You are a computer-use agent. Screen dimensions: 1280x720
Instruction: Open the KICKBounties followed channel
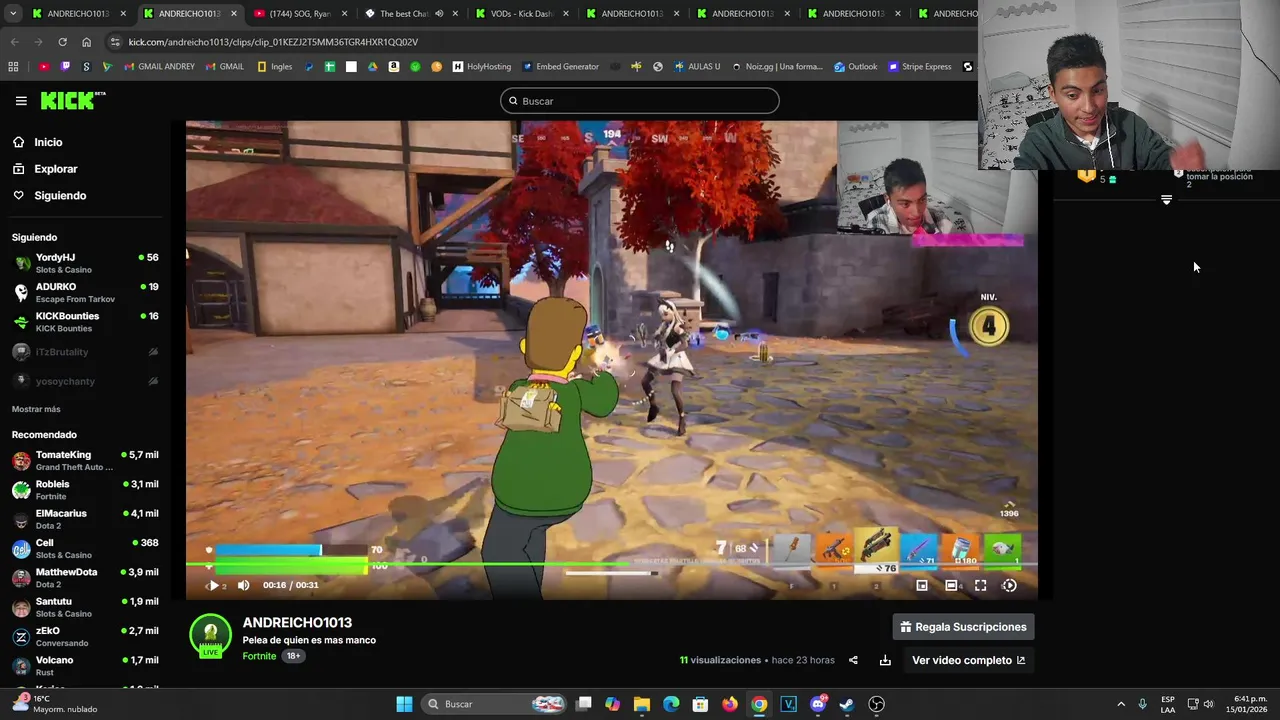tap(85, 322)
